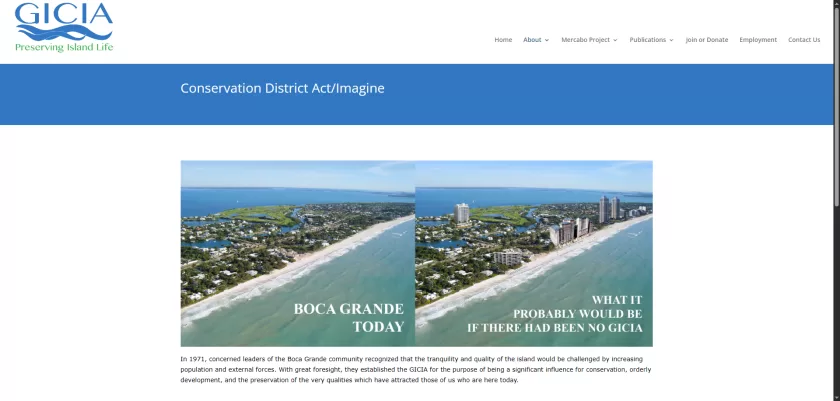The height and width of the screenshot is (401, 840).
Task: Click the BOCA GRANDE TODAY caption text
Action: (x=348, y=318)
